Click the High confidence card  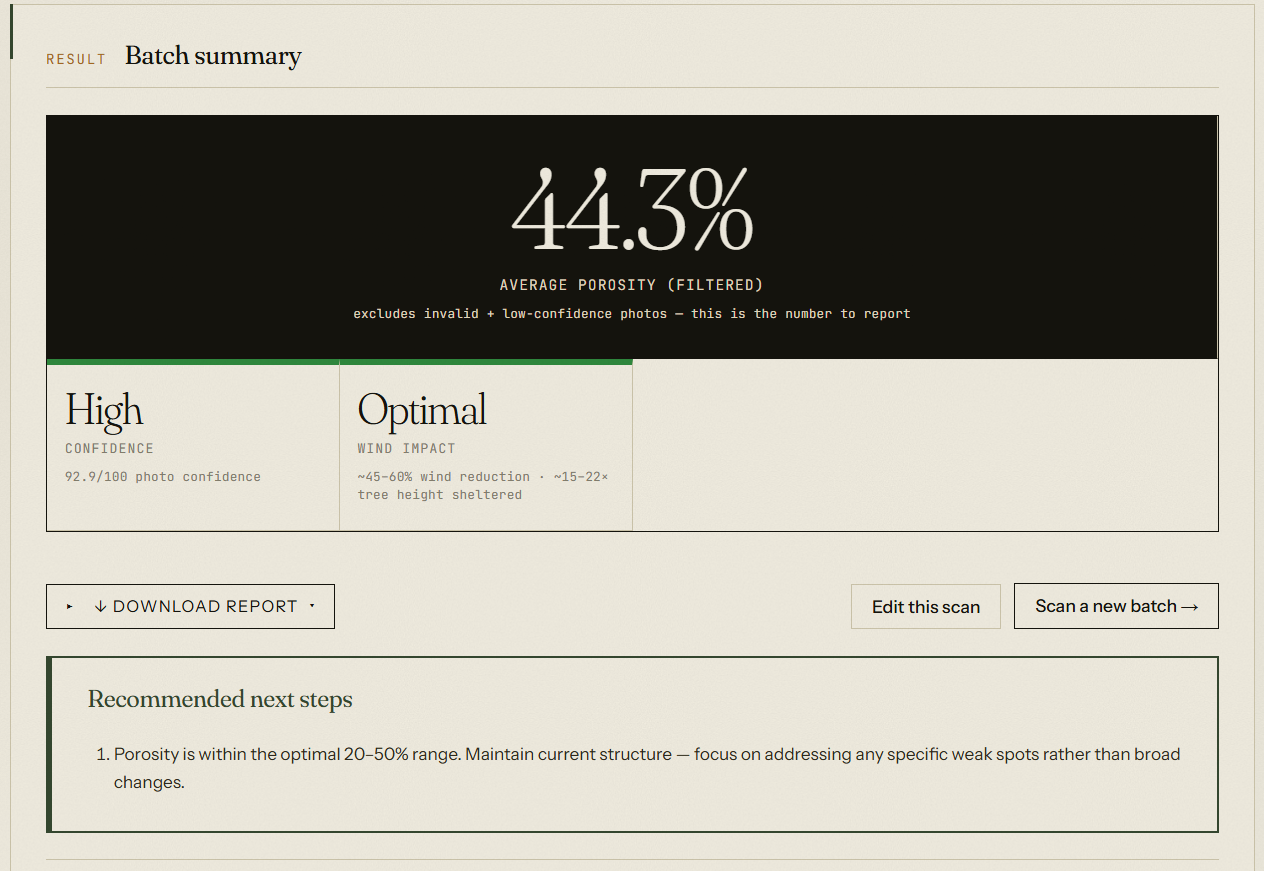click(x=193, y=446)
